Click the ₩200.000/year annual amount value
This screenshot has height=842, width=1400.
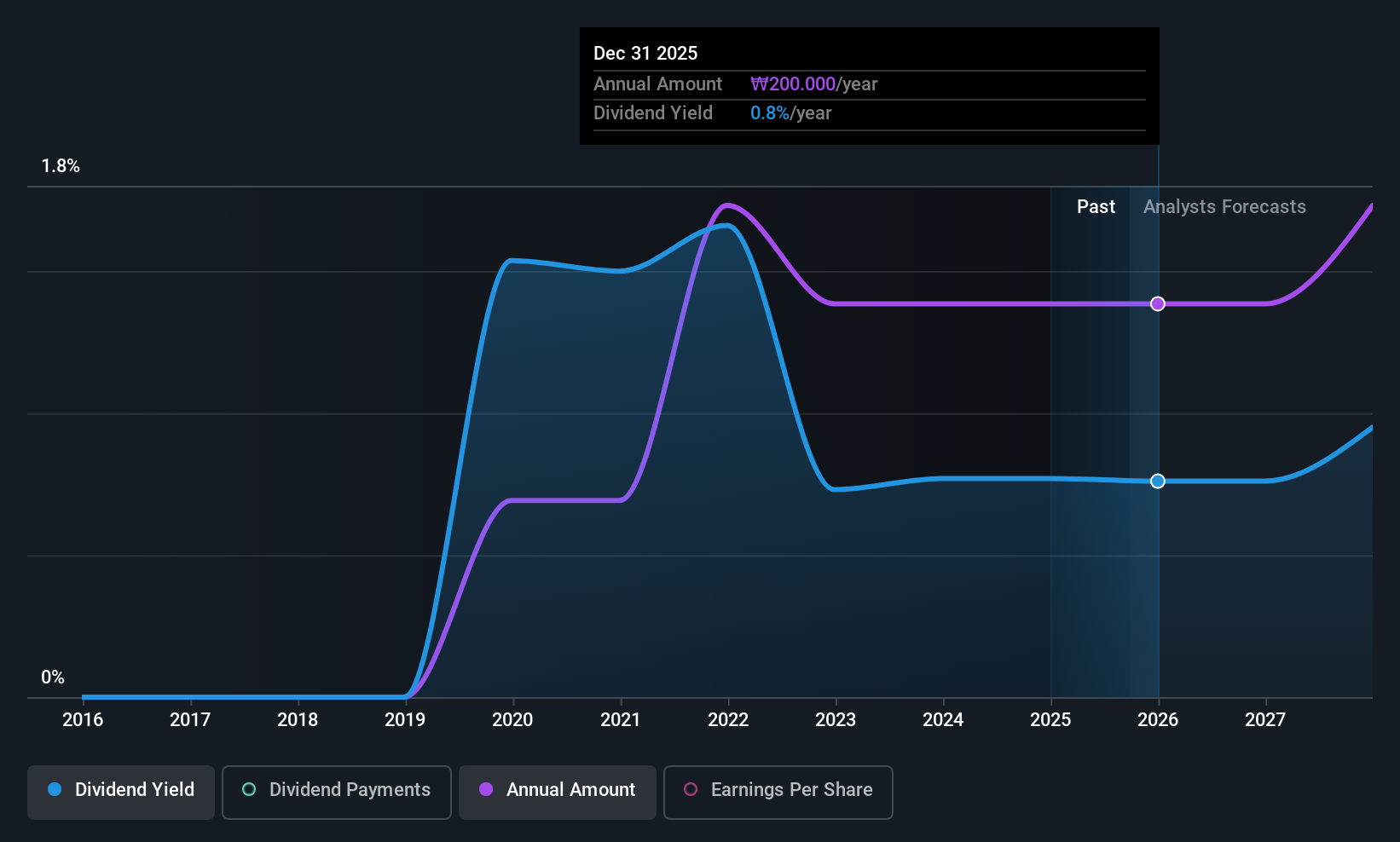[x=813, y=84]
